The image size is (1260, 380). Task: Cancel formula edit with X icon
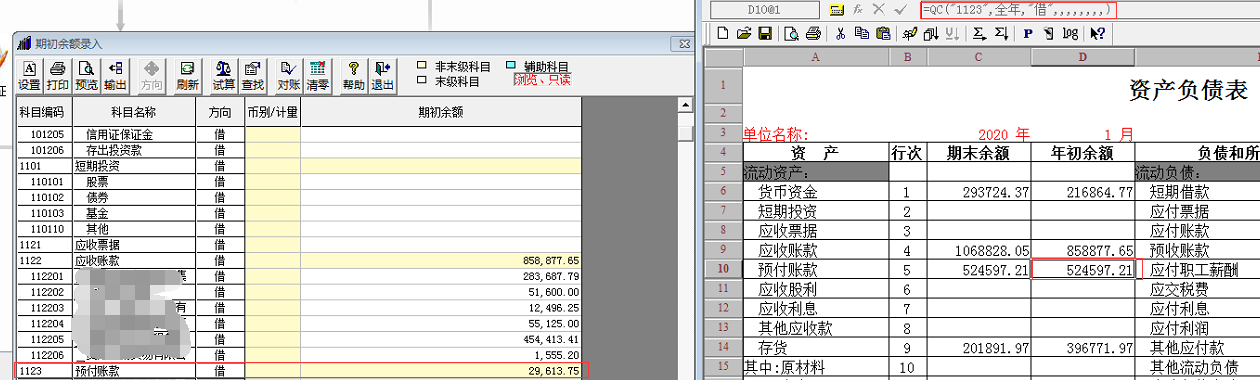(878, 9)
